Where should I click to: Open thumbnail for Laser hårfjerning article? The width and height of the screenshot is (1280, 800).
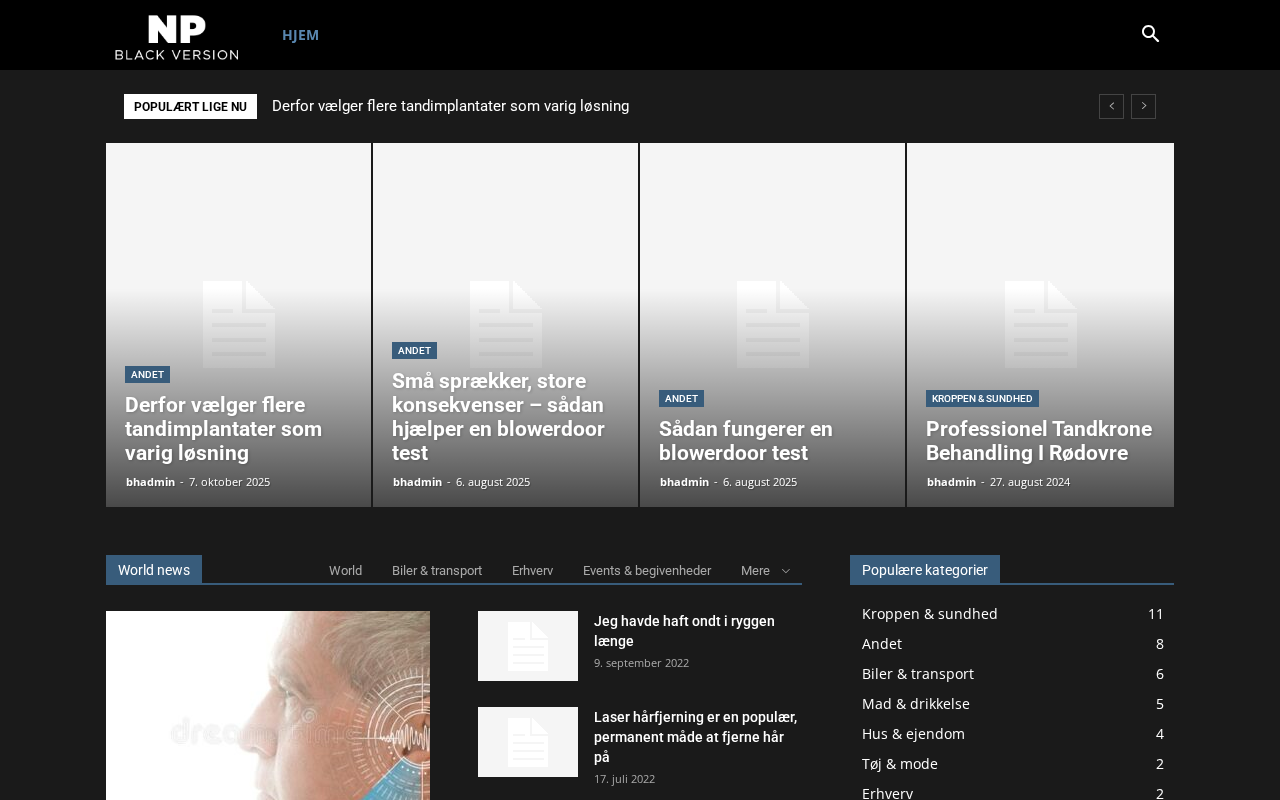[528, 742]
